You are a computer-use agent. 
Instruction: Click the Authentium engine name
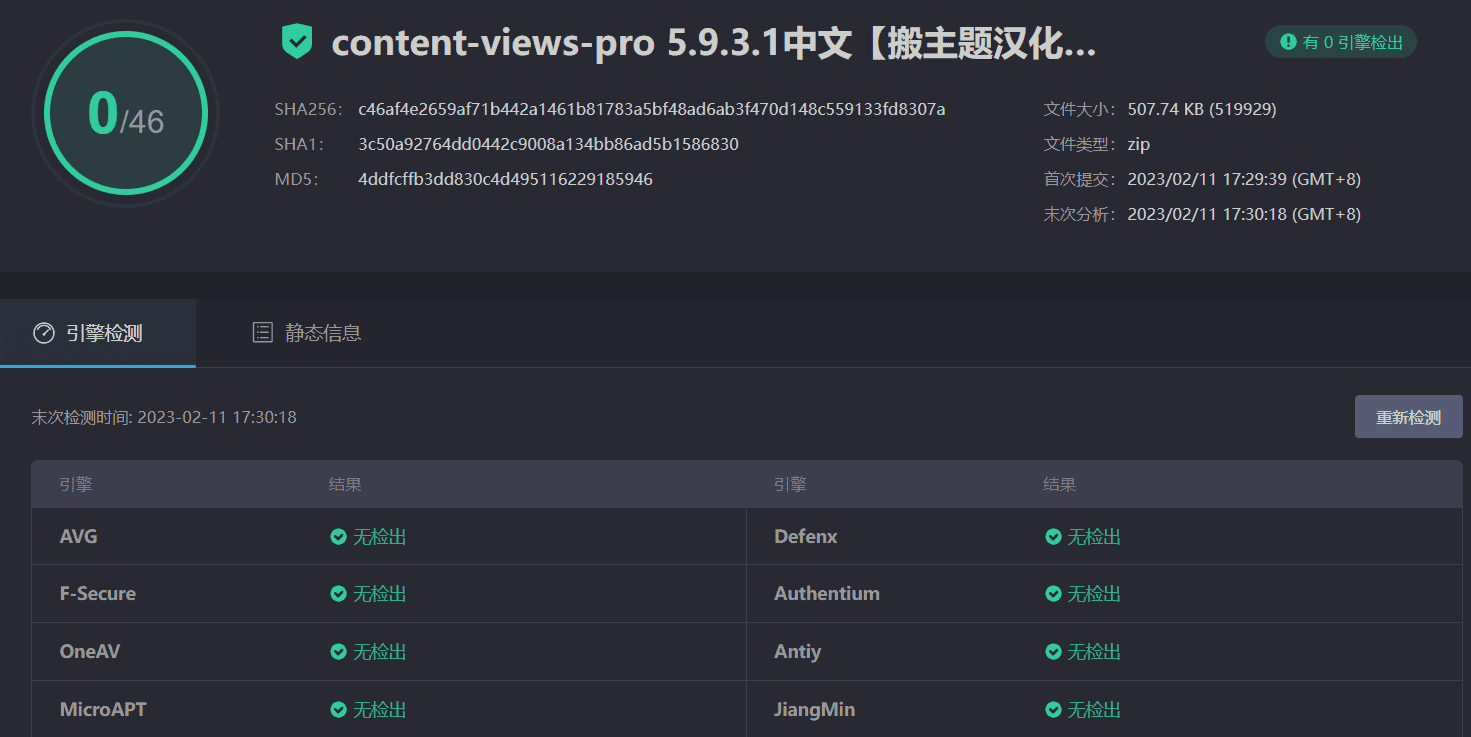coord(827,594)
